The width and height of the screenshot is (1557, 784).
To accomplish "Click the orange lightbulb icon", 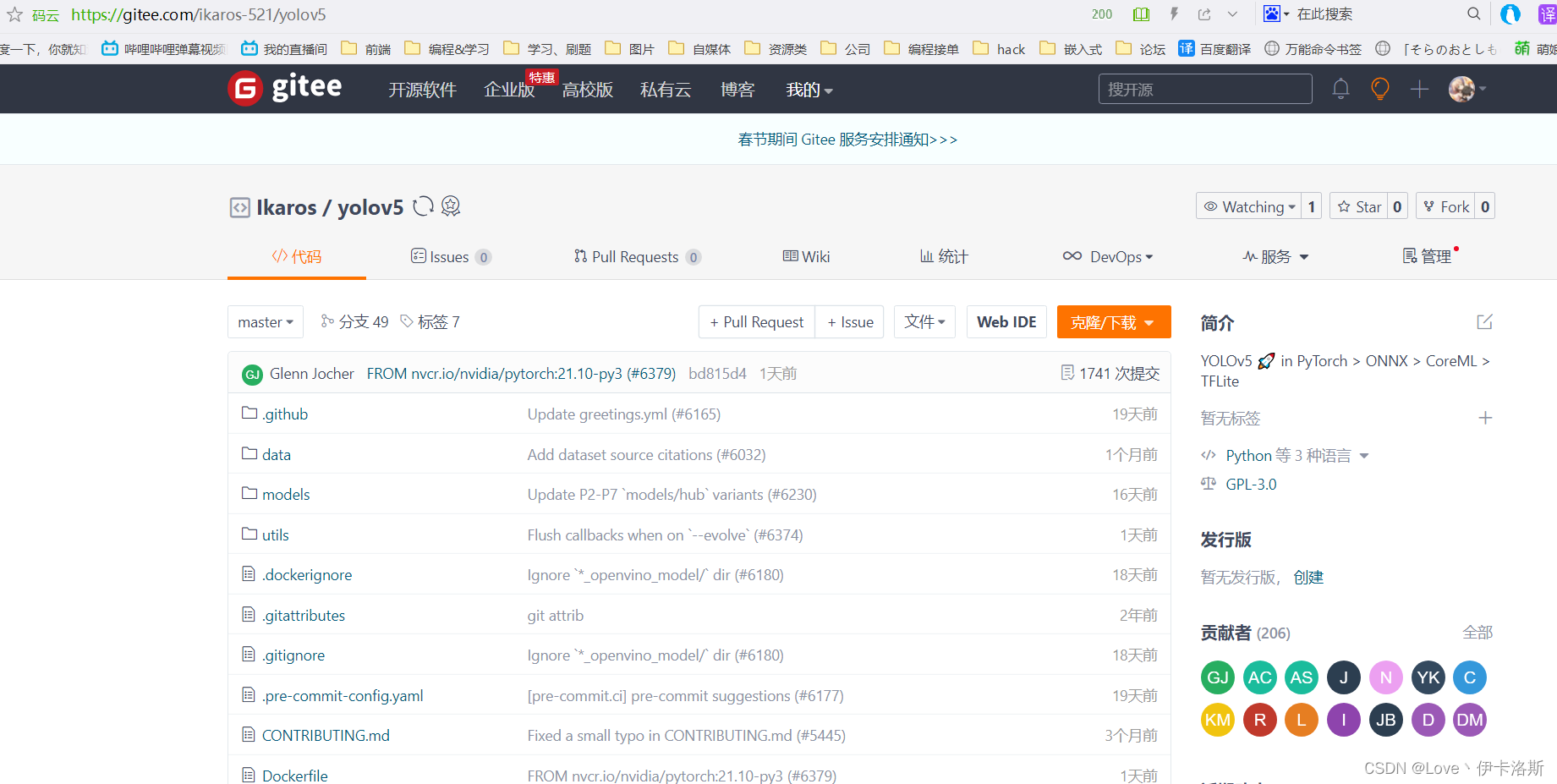I will click(x=1380, y=89).
